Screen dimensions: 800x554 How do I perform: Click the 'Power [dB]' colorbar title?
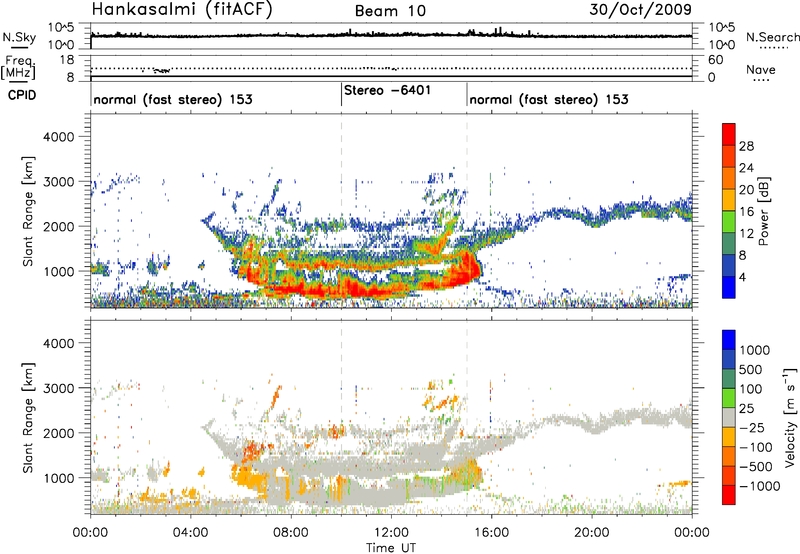tap(763, 211)
